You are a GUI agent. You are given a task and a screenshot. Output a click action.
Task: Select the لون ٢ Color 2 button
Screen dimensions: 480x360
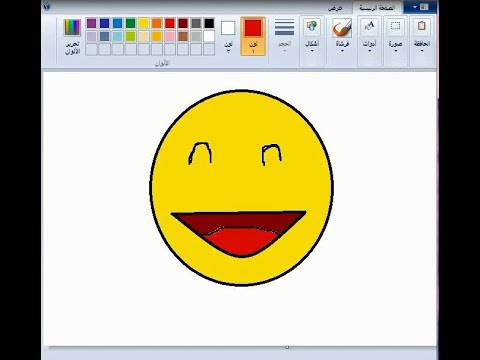tap(228, 36)
